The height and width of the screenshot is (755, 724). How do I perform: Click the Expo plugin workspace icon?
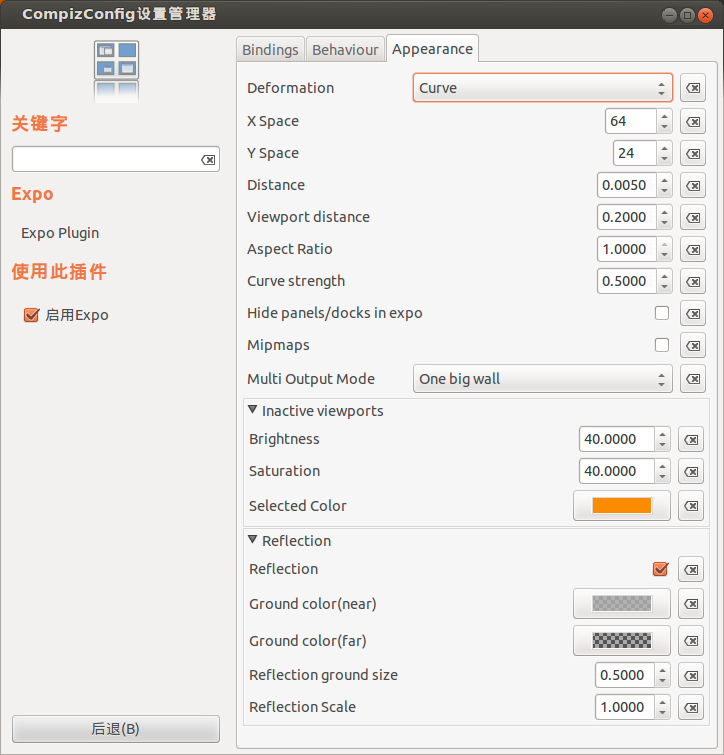116,71
